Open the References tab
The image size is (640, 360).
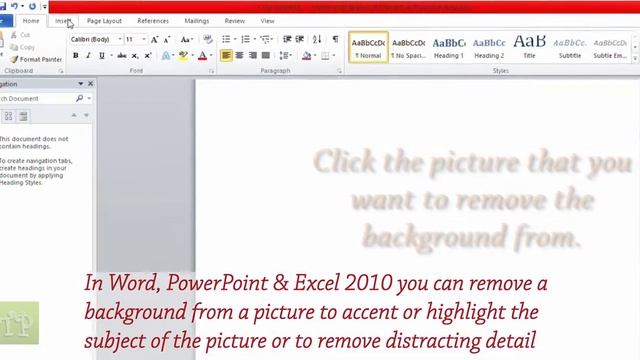click(x=153, y=21)
